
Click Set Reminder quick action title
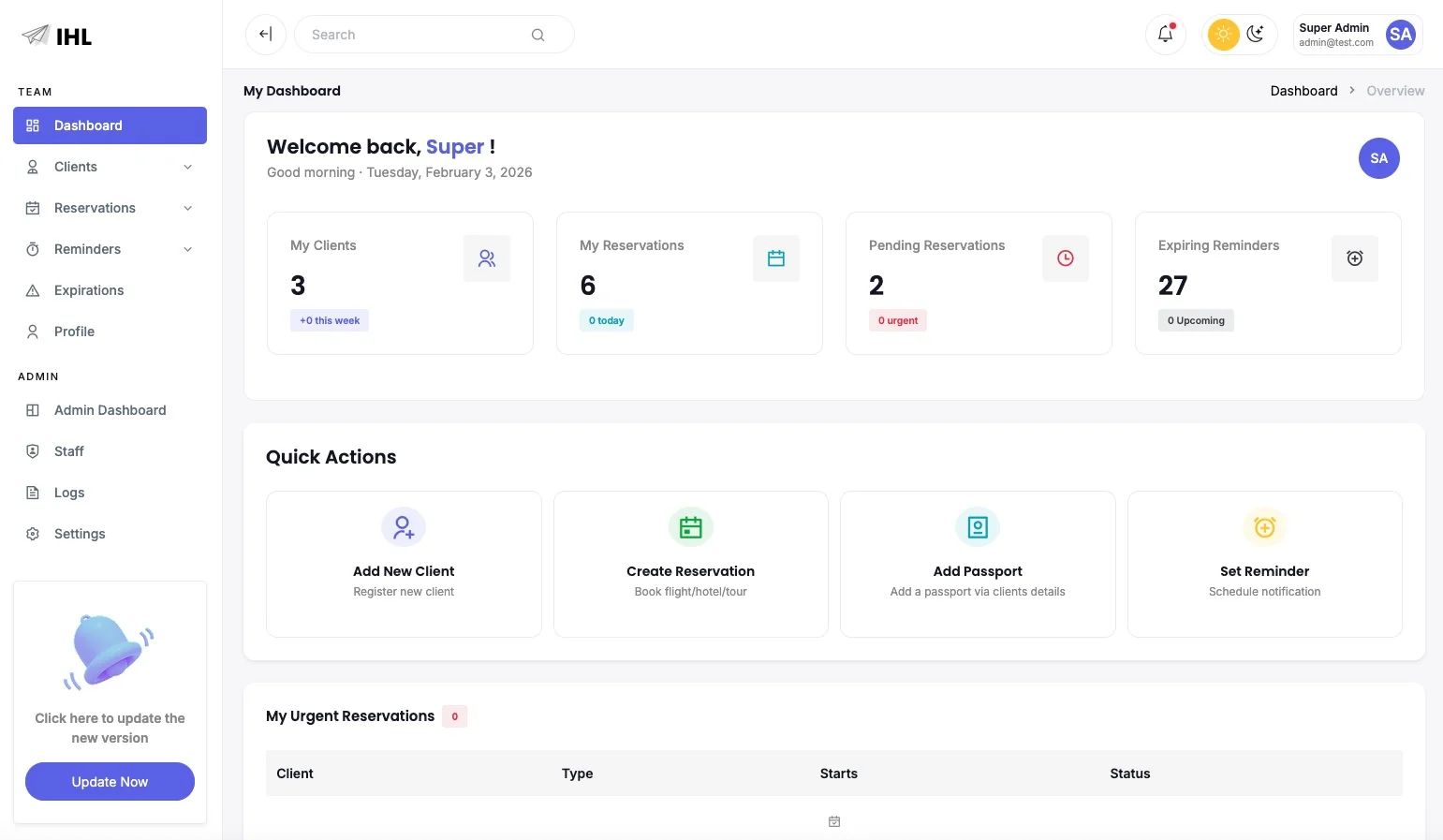pos(1265,571)
